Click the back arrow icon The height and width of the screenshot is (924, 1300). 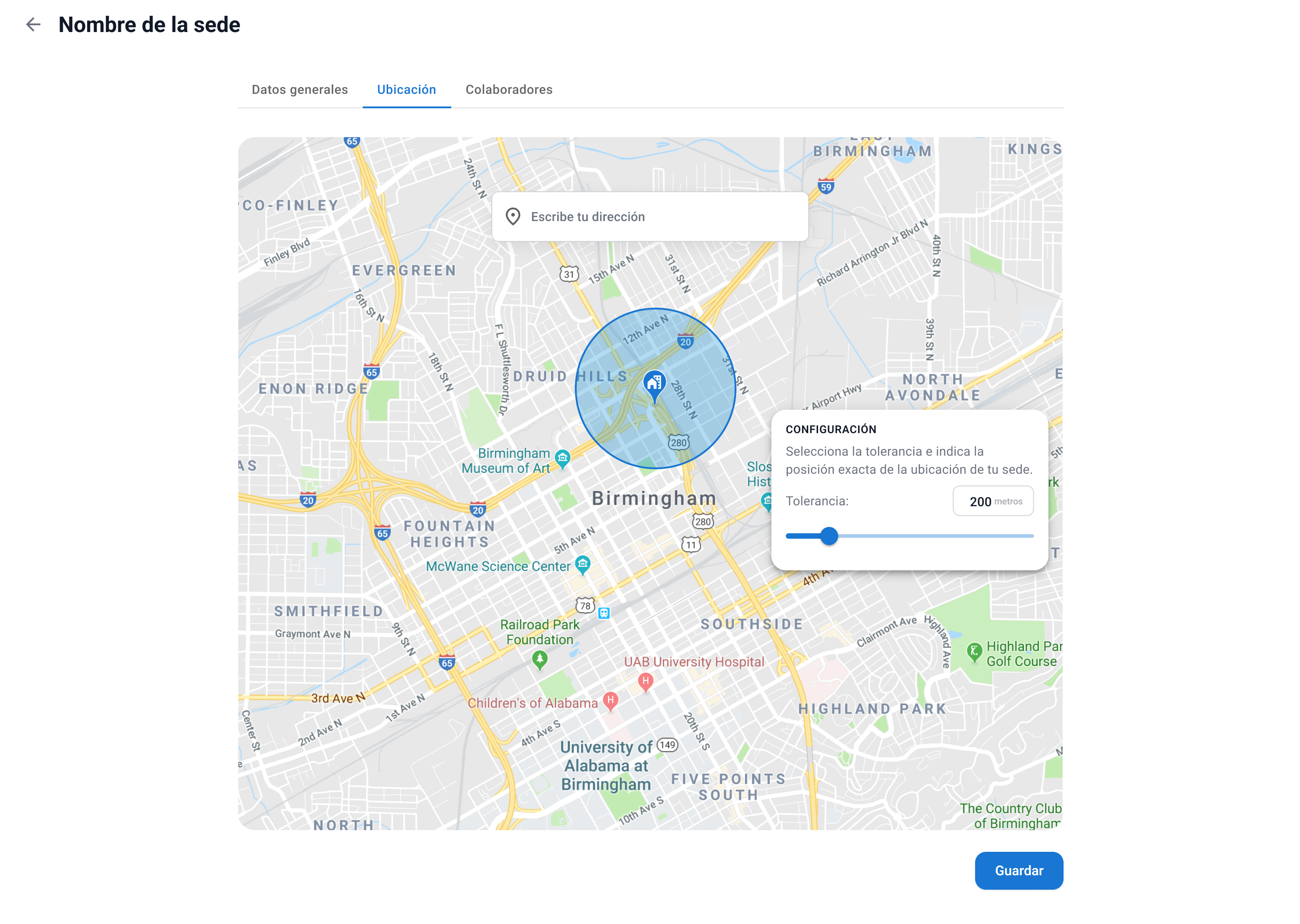[33, 24]
